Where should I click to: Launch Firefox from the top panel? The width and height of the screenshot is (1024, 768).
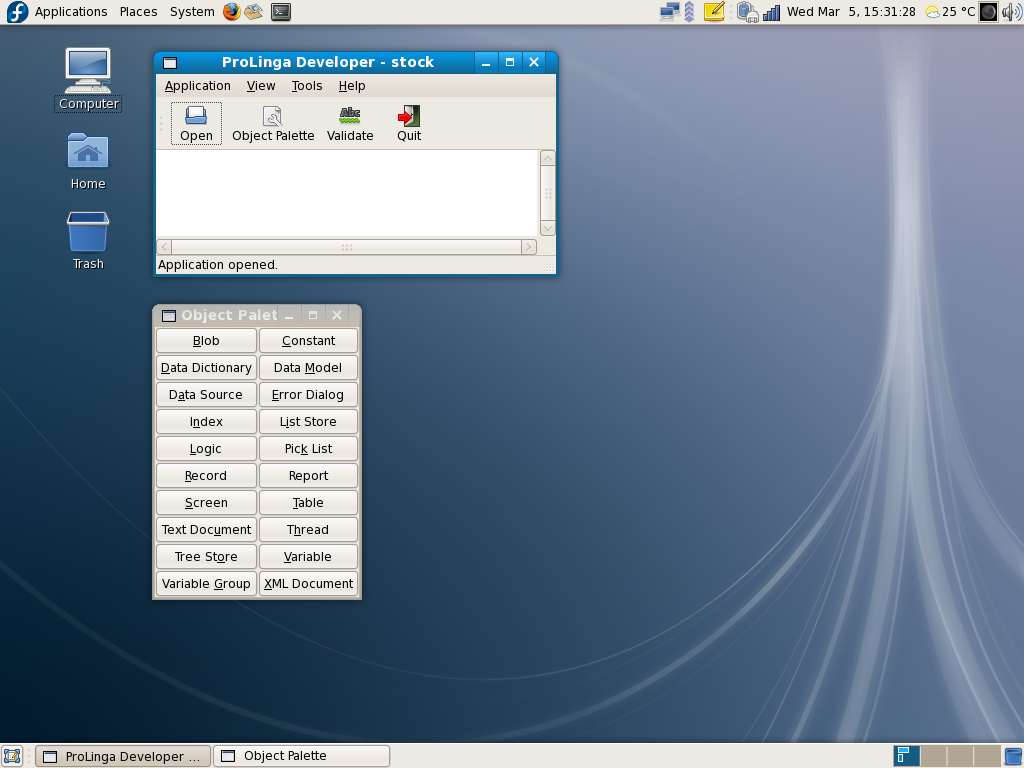click(x=231, y=12)
